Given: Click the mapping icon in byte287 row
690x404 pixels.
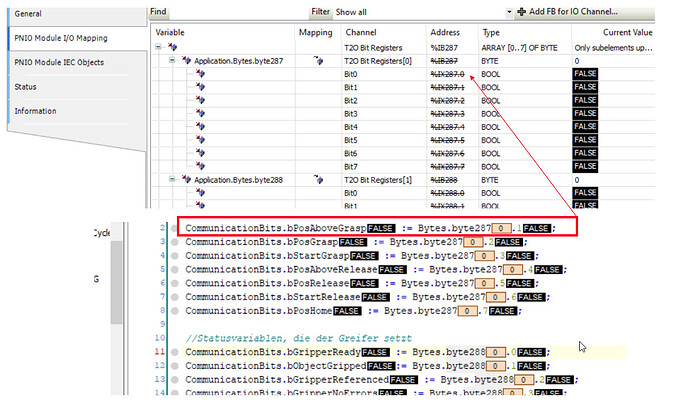Looking at the screenshot, I should (x=318, y=60).
